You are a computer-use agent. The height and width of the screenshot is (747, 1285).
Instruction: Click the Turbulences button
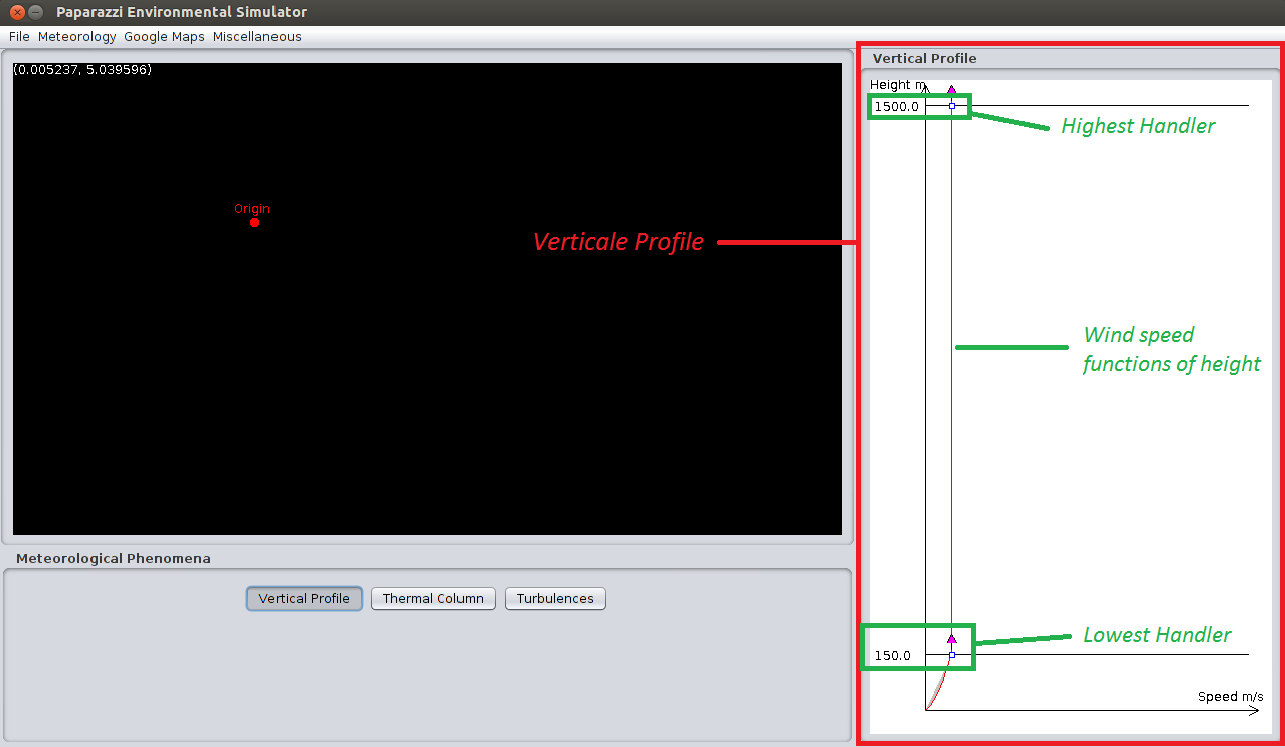tap(555, 599)
